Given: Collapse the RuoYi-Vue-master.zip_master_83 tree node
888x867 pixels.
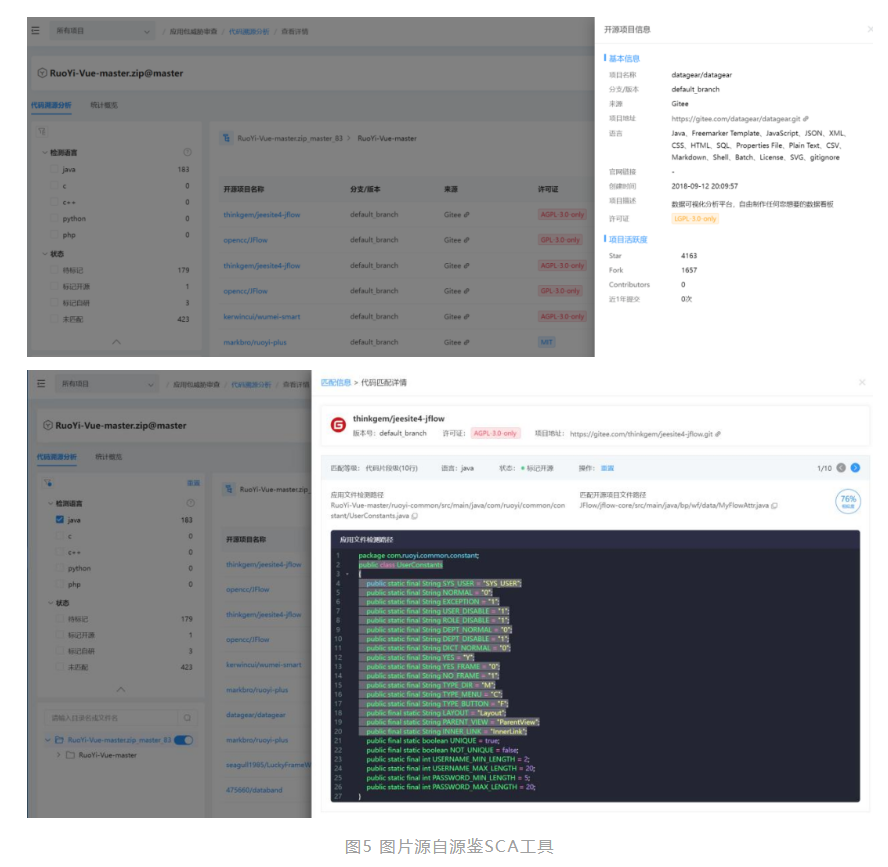Looking at the screenshot, I should point(48,740).
